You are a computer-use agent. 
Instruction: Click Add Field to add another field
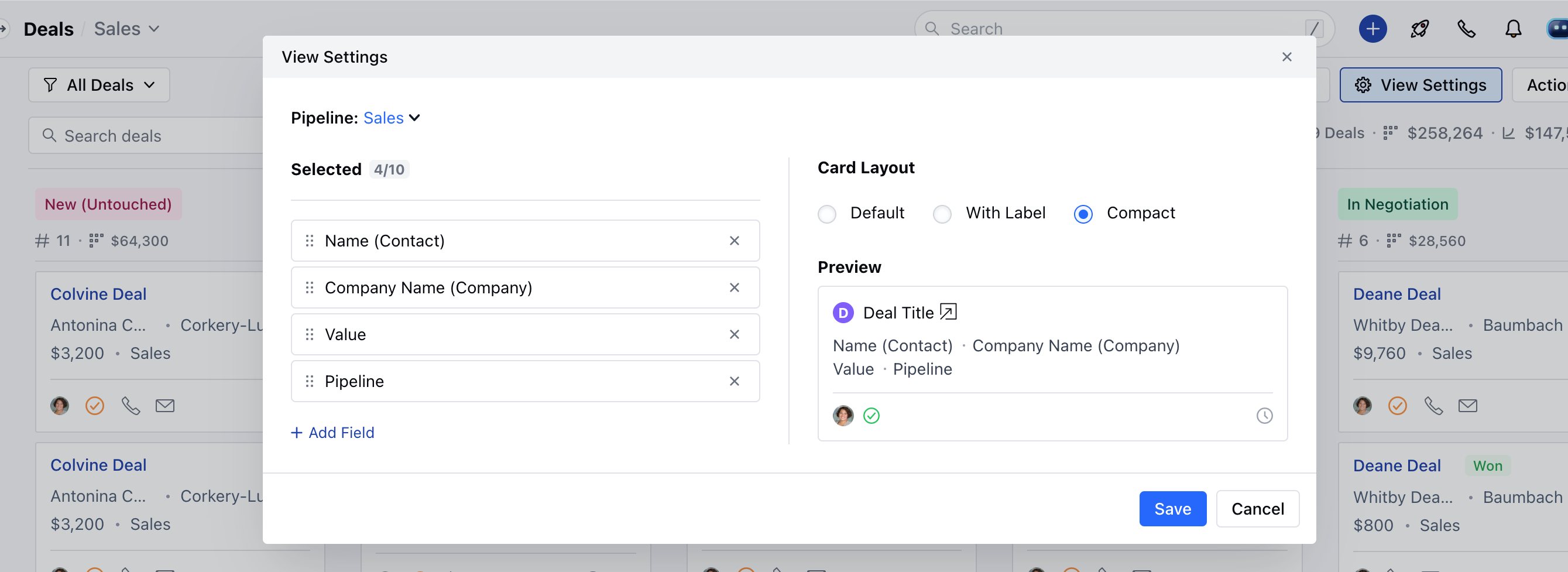[x=332, y=433]
